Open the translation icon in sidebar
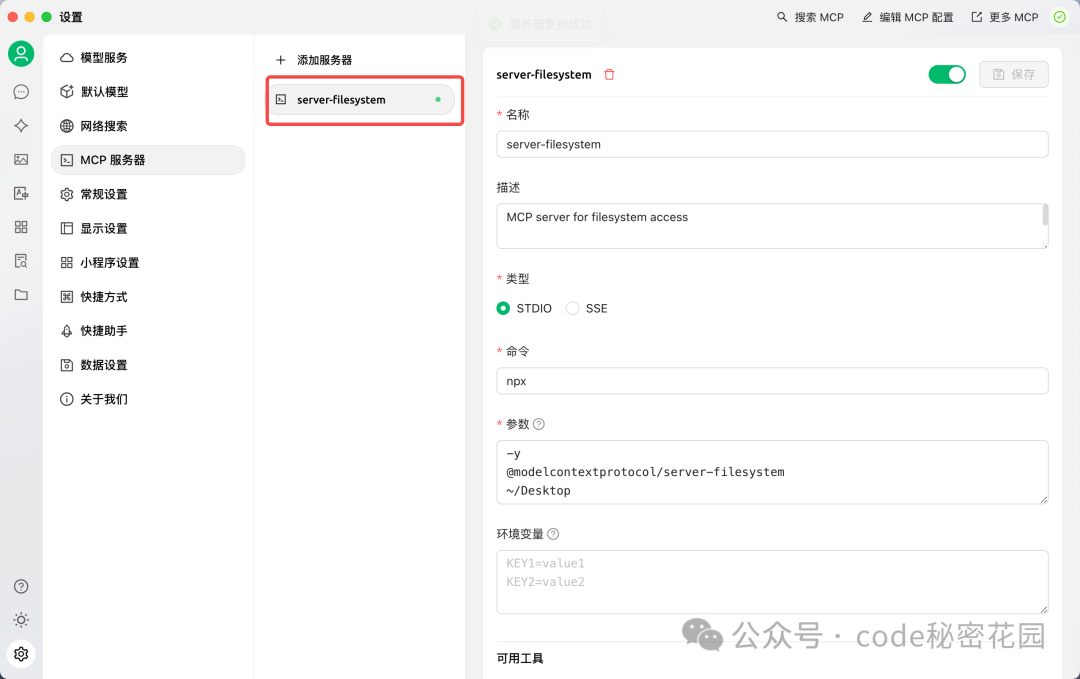 tap(21, 193)
